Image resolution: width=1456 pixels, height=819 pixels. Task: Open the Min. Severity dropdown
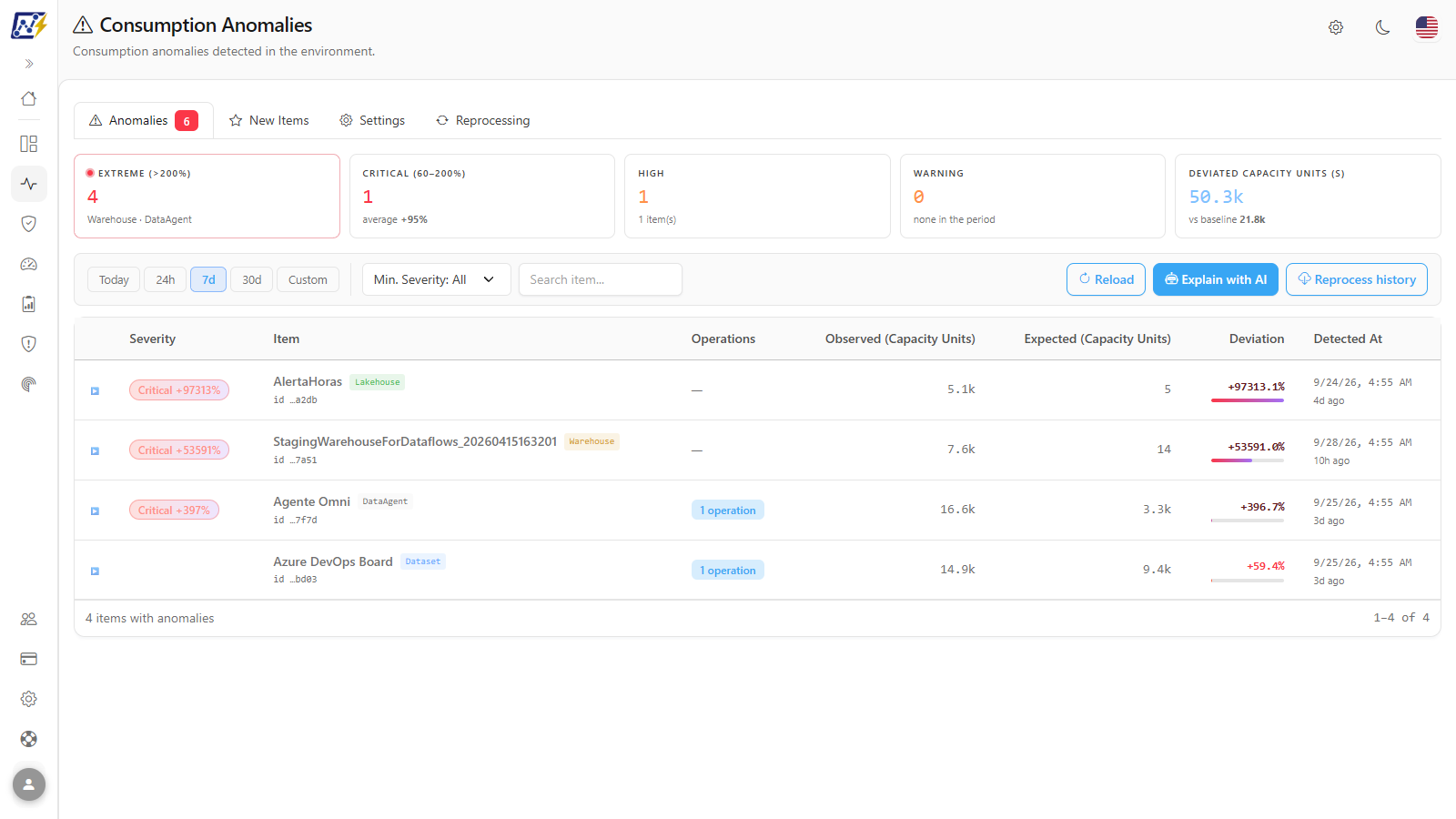coord(437,279)
